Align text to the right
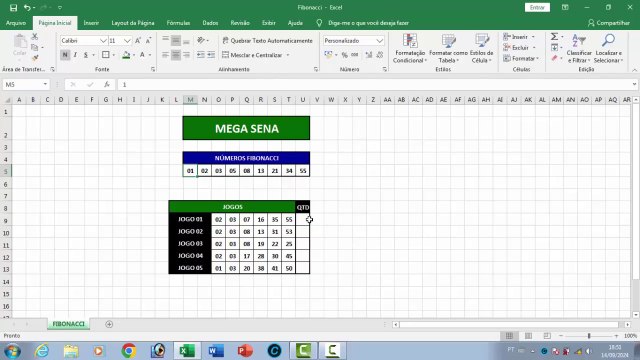This screenshot has width=640, height=360. (x=186, y=55)
